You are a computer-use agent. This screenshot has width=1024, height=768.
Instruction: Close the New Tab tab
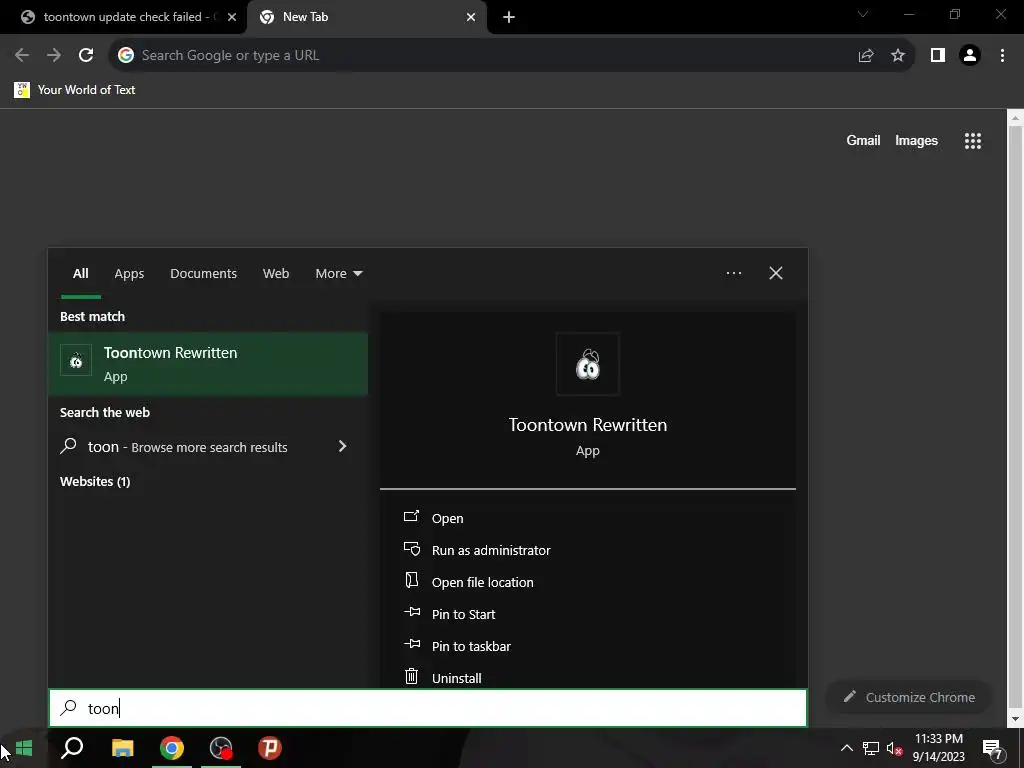[x=471, y=18]
